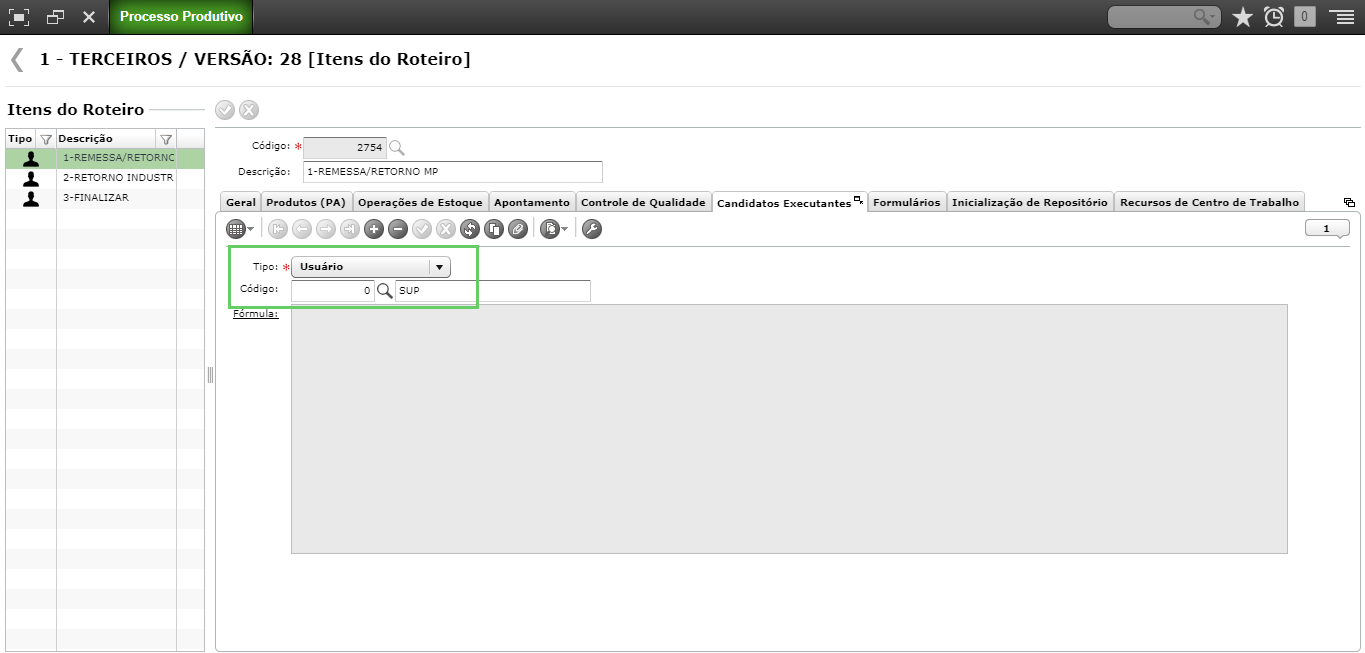Viewport: 1365px width, 653px height.
Task: Switch to the Geral tab
Action: pyautogui.click(x=240, y=202)
